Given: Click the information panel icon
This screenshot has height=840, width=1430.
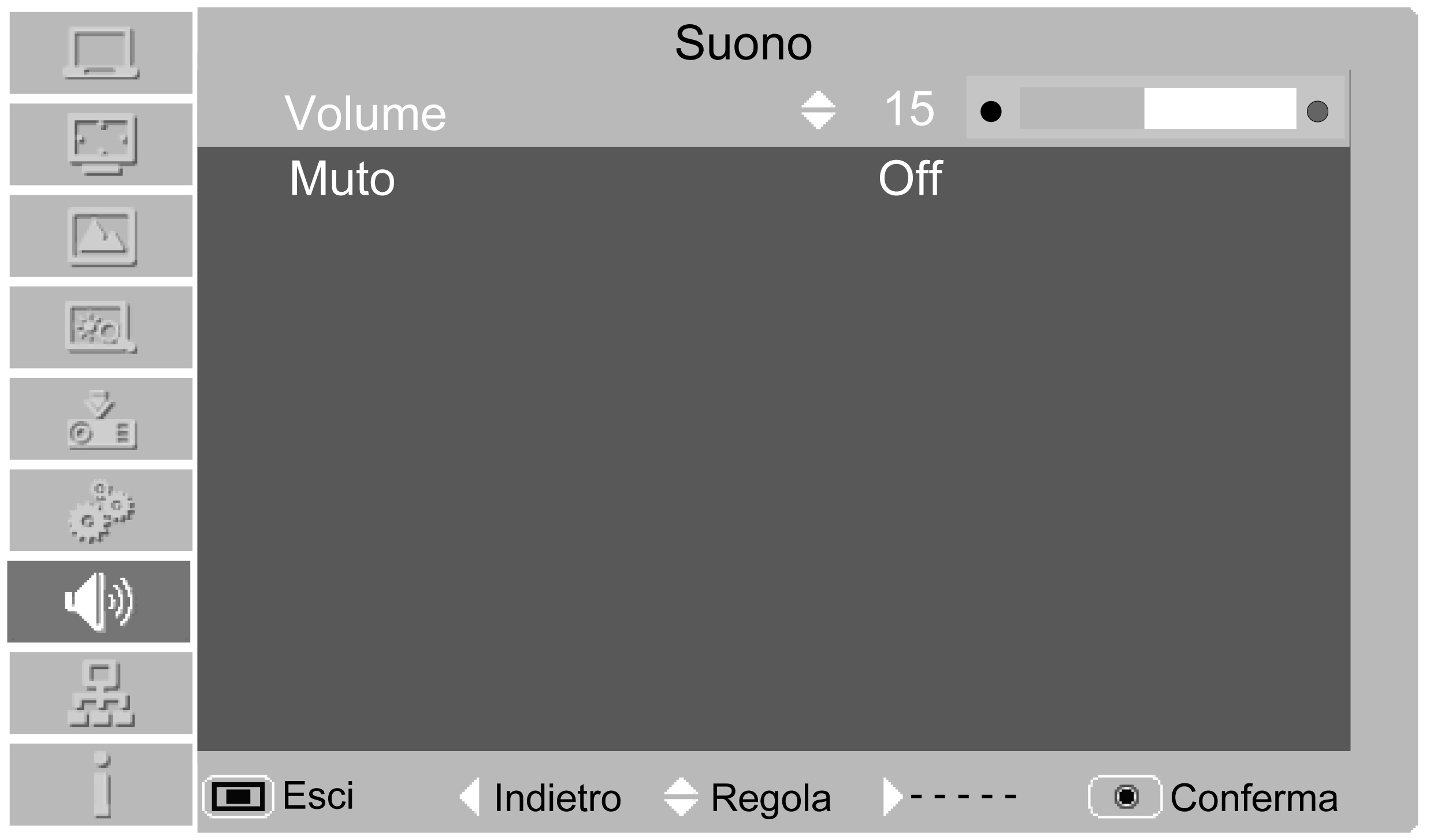Looking at the screenshot, I should coord(100,790).
